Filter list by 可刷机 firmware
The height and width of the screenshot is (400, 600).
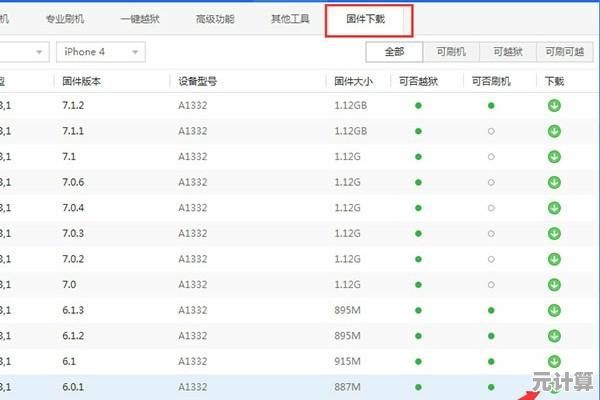451,52
